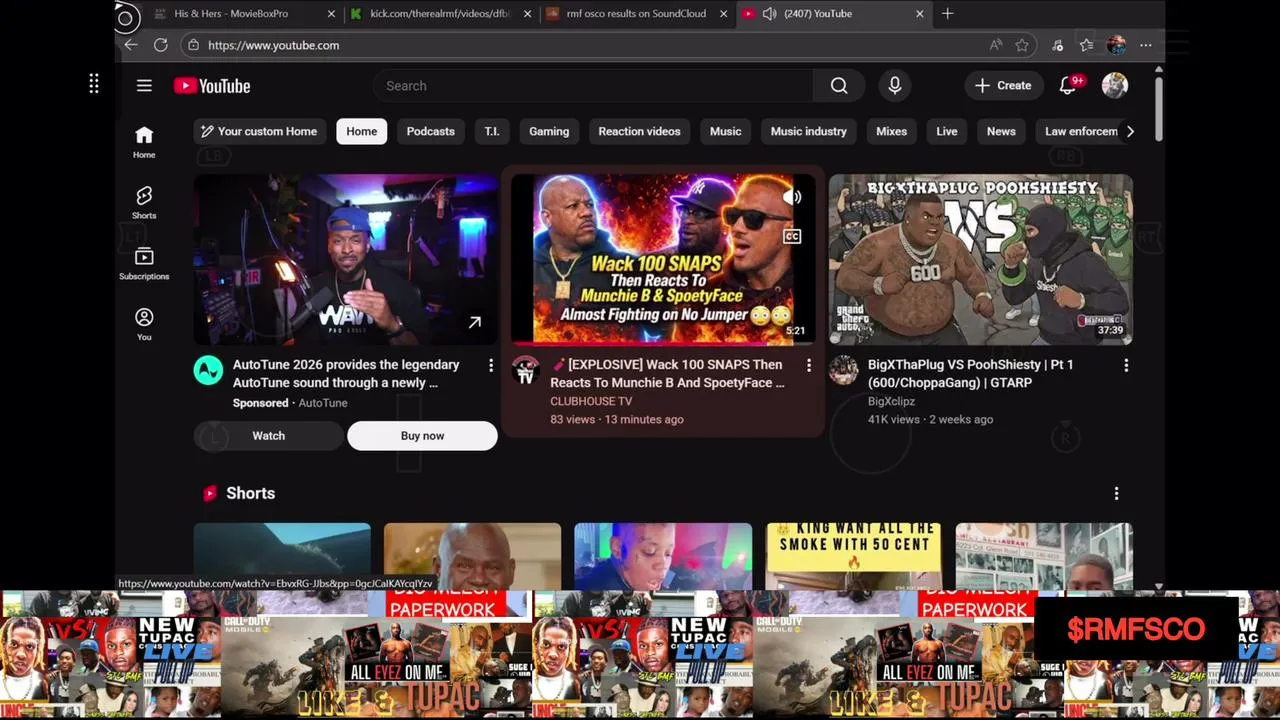Image resolution: width=1280 pixels, height=720 pixels.
Task: Close the YouTube browser tab
Action: [919, 14]
